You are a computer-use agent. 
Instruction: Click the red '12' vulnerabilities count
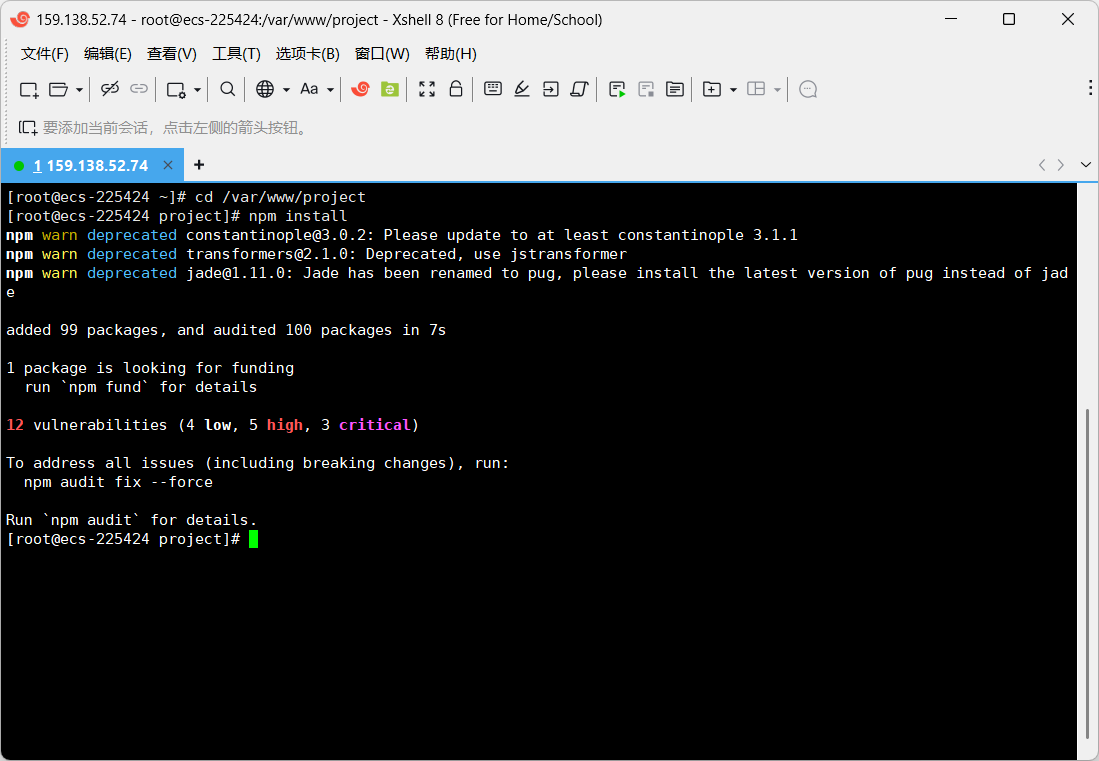tap(15, 425)
